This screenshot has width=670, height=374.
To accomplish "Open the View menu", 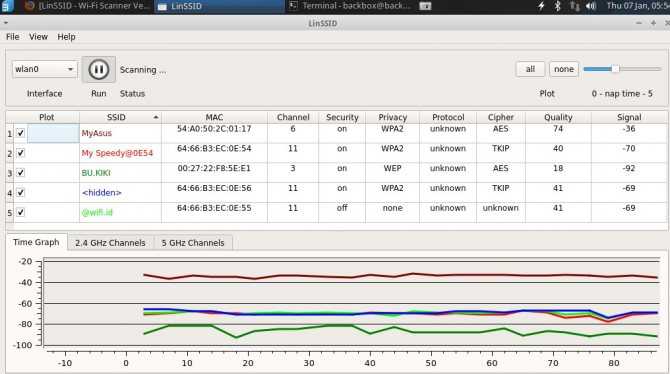I will (x=38, y=37).
